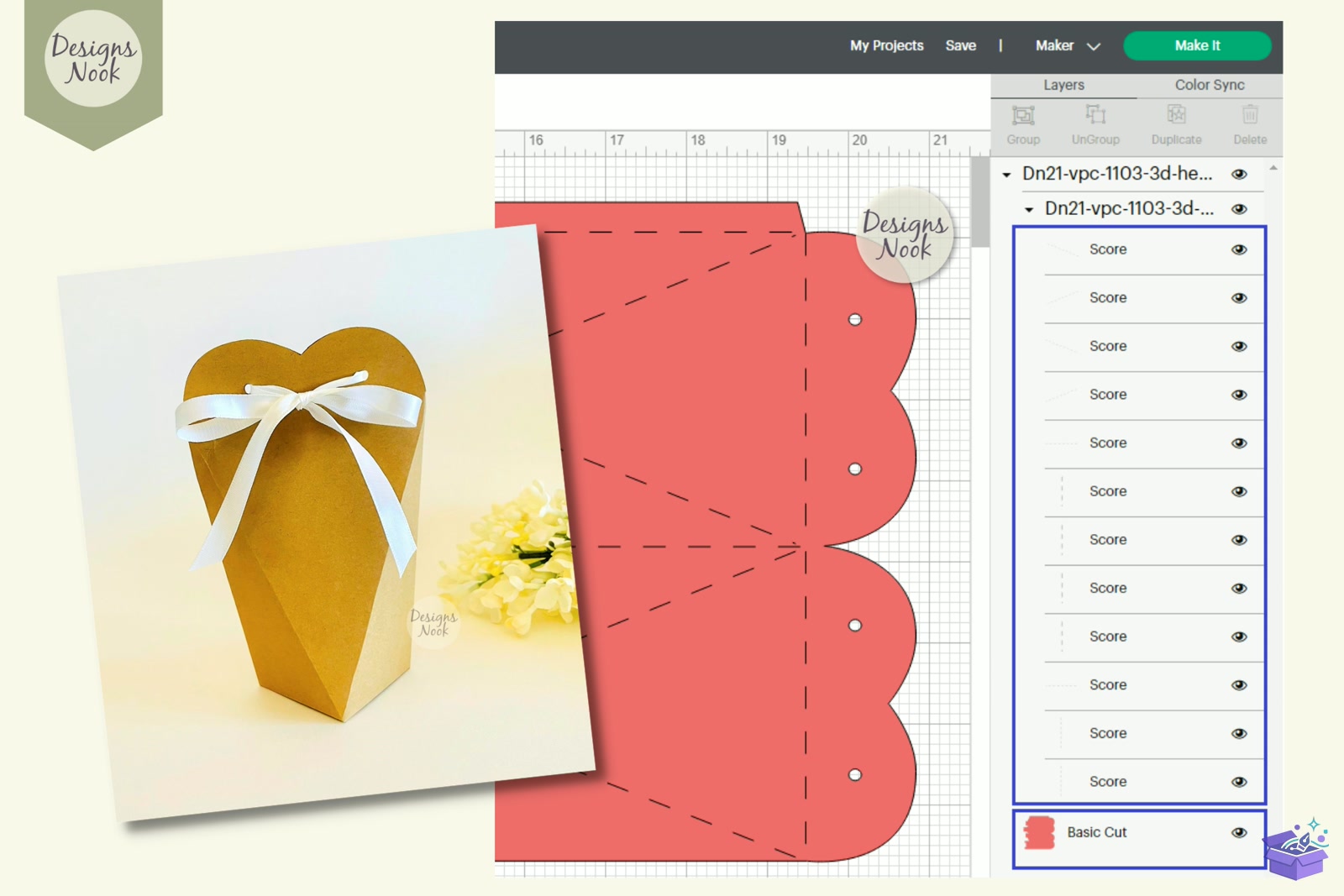This screenshot has height=896, width=1344.
Task: Click Save in the top bar
Action: [x=960, y=45]
